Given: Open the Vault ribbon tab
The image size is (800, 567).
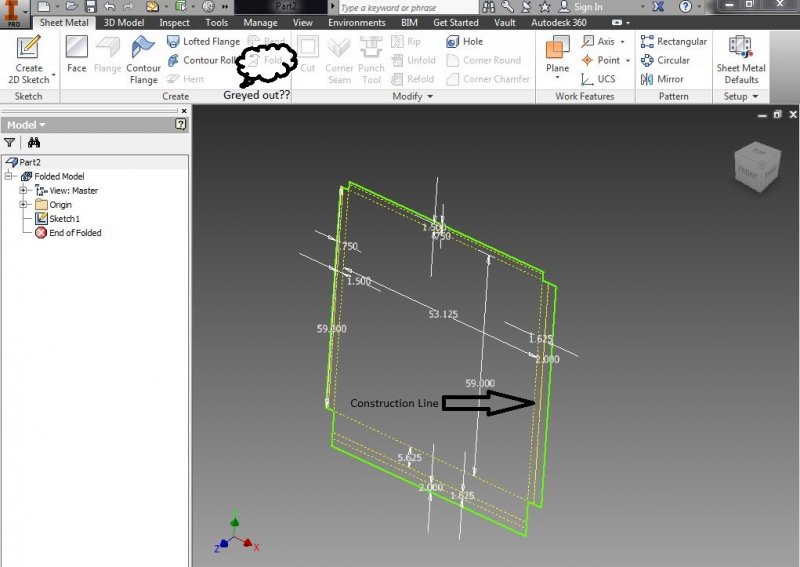Looking at the screenshot, I should pos(505,22).
